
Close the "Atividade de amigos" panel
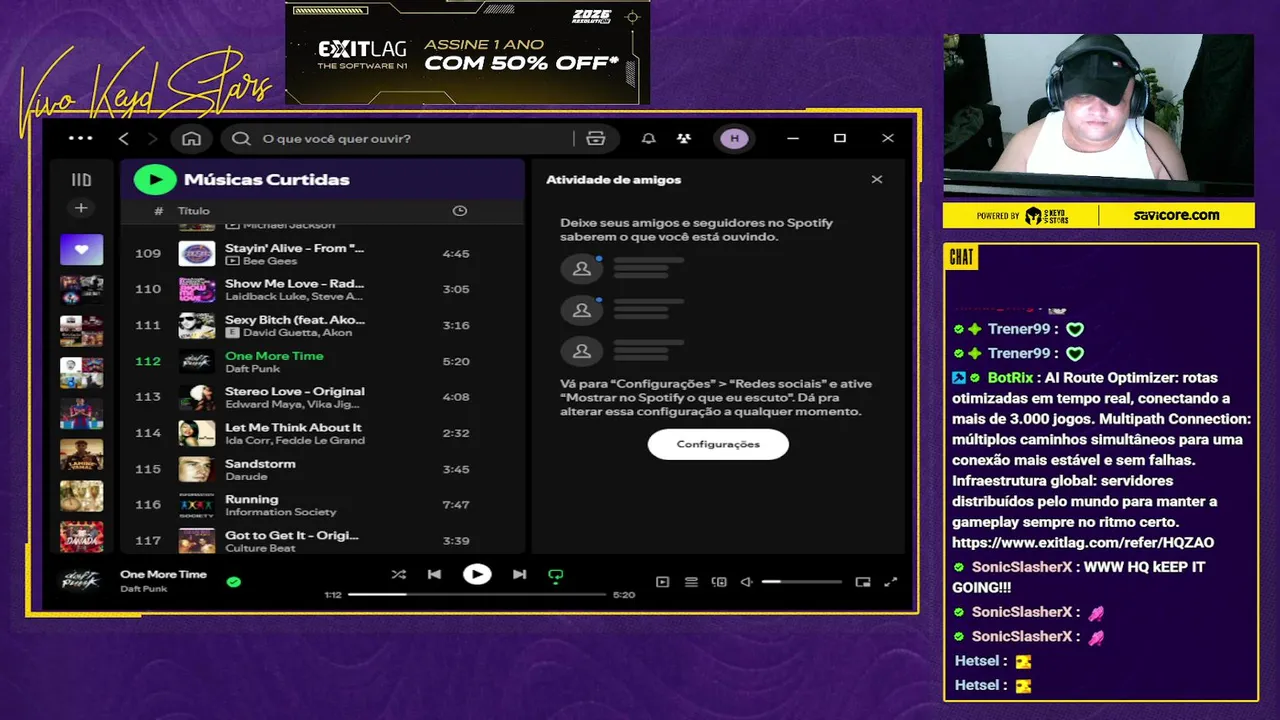coord(877,180)
